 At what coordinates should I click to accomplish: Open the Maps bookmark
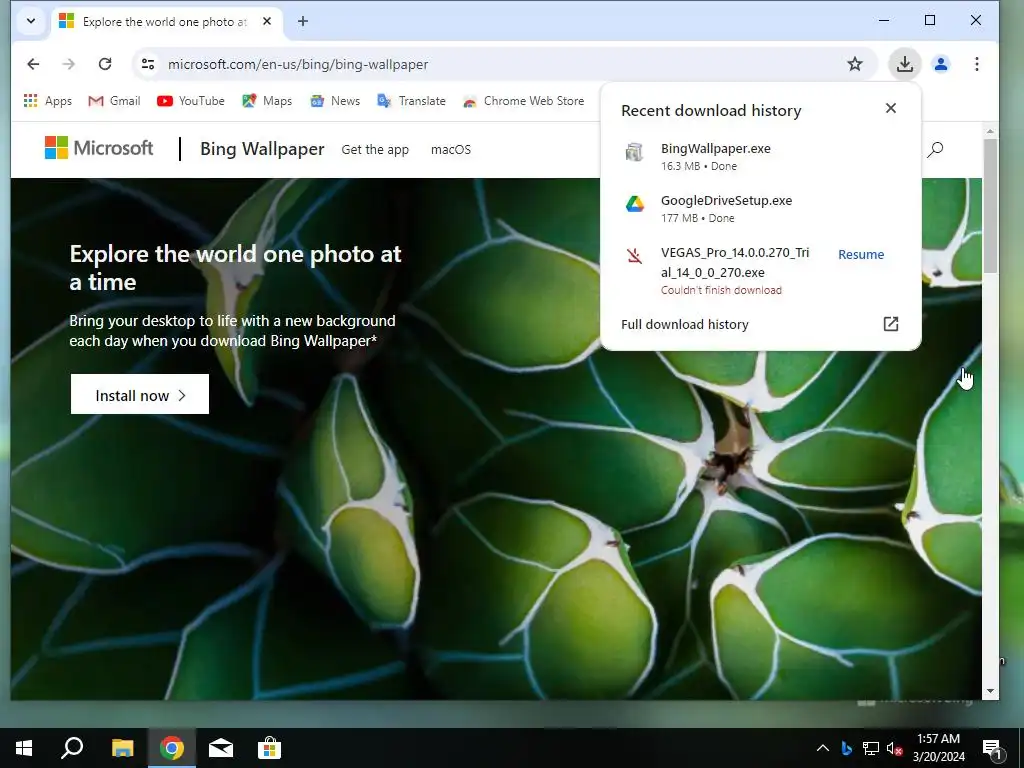tap(267, 101)
